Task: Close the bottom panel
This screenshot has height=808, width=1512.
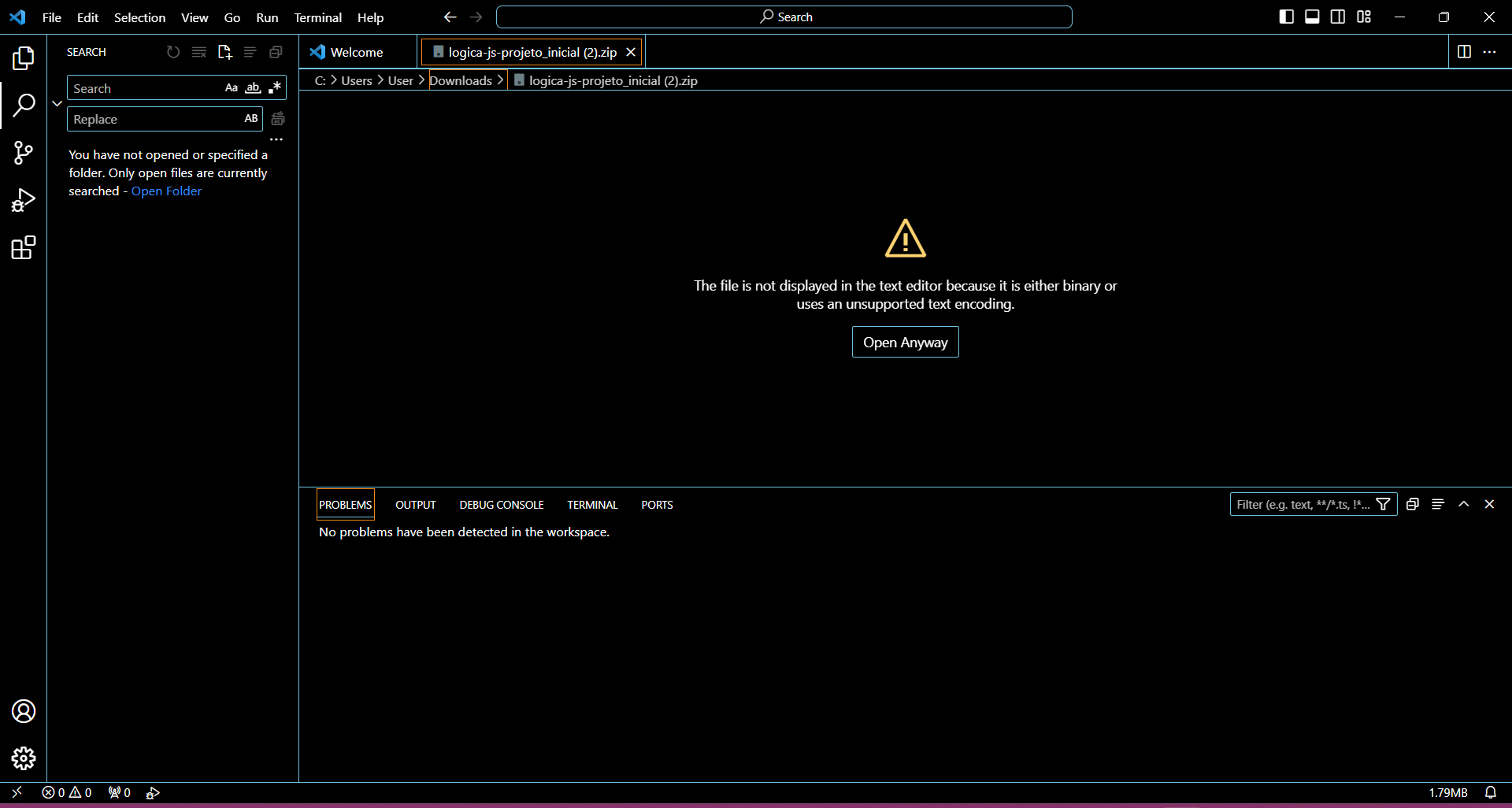Action: click(x=1489, y=504)
